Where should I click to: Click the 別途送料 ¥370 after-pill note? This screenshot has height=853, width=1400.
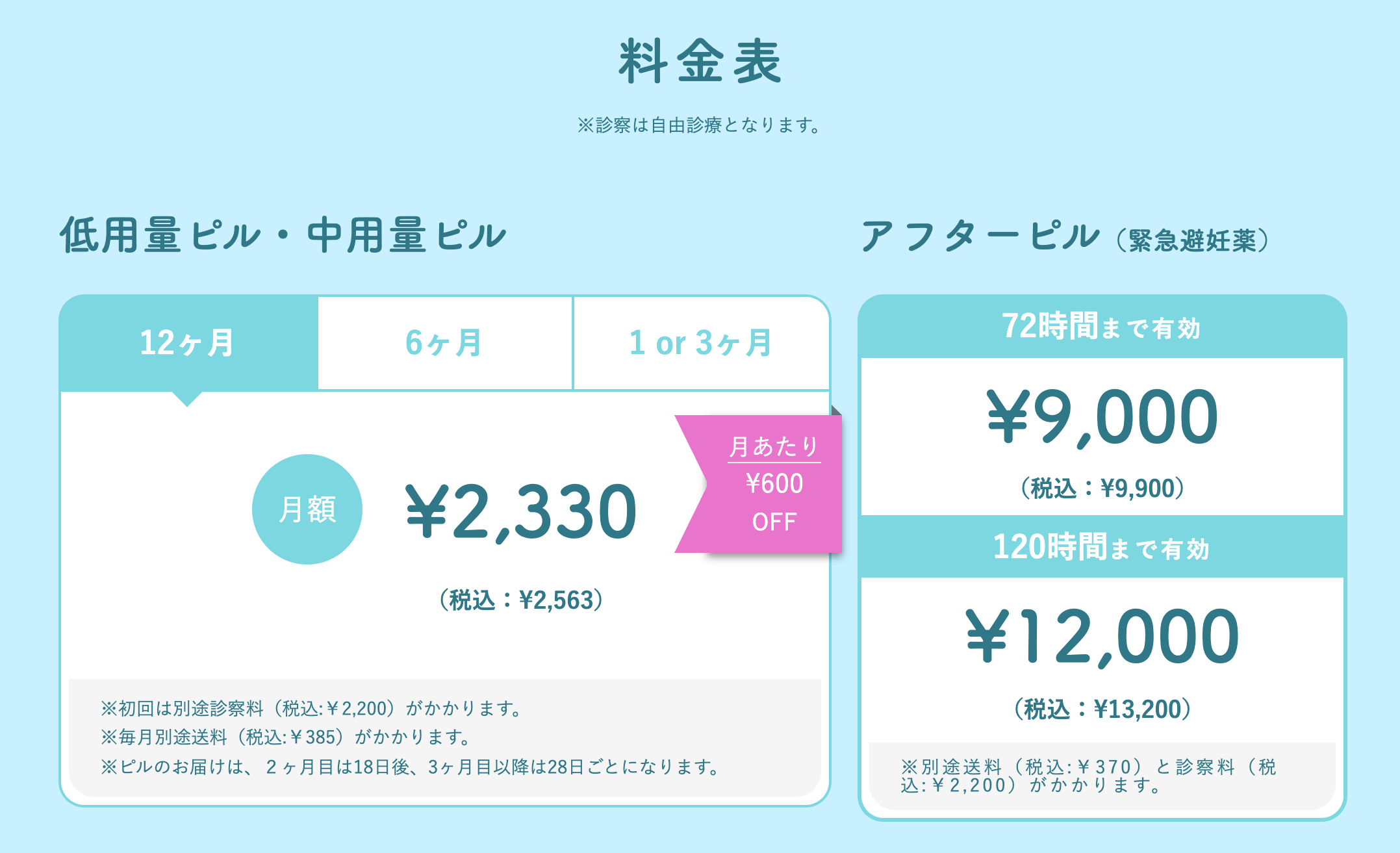click(x=1089, y=776)
